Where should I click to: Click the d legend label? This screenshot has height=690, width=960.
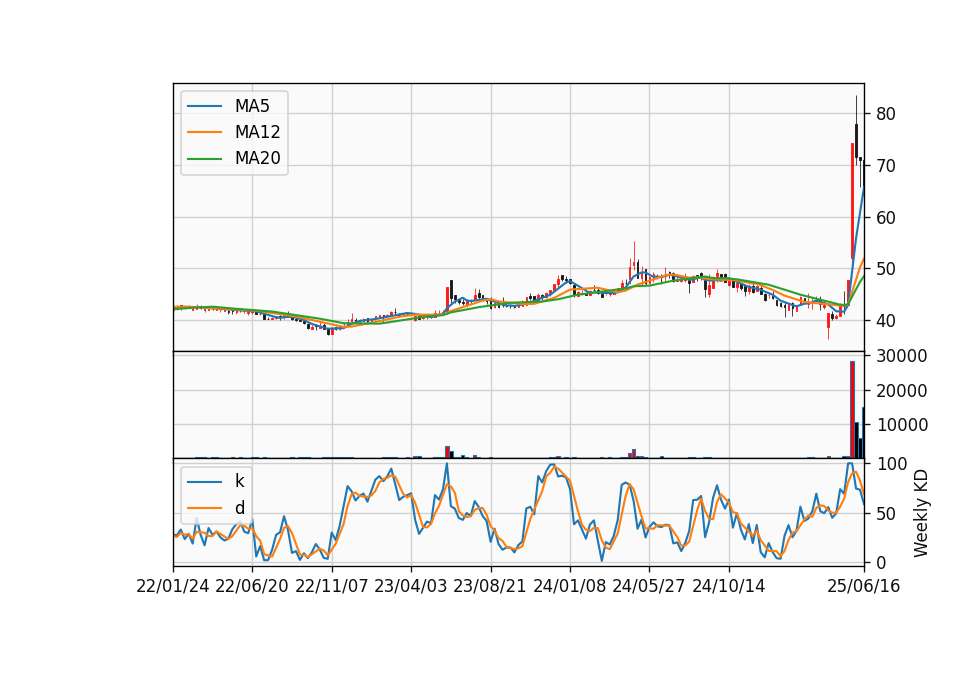pos(239,508)
